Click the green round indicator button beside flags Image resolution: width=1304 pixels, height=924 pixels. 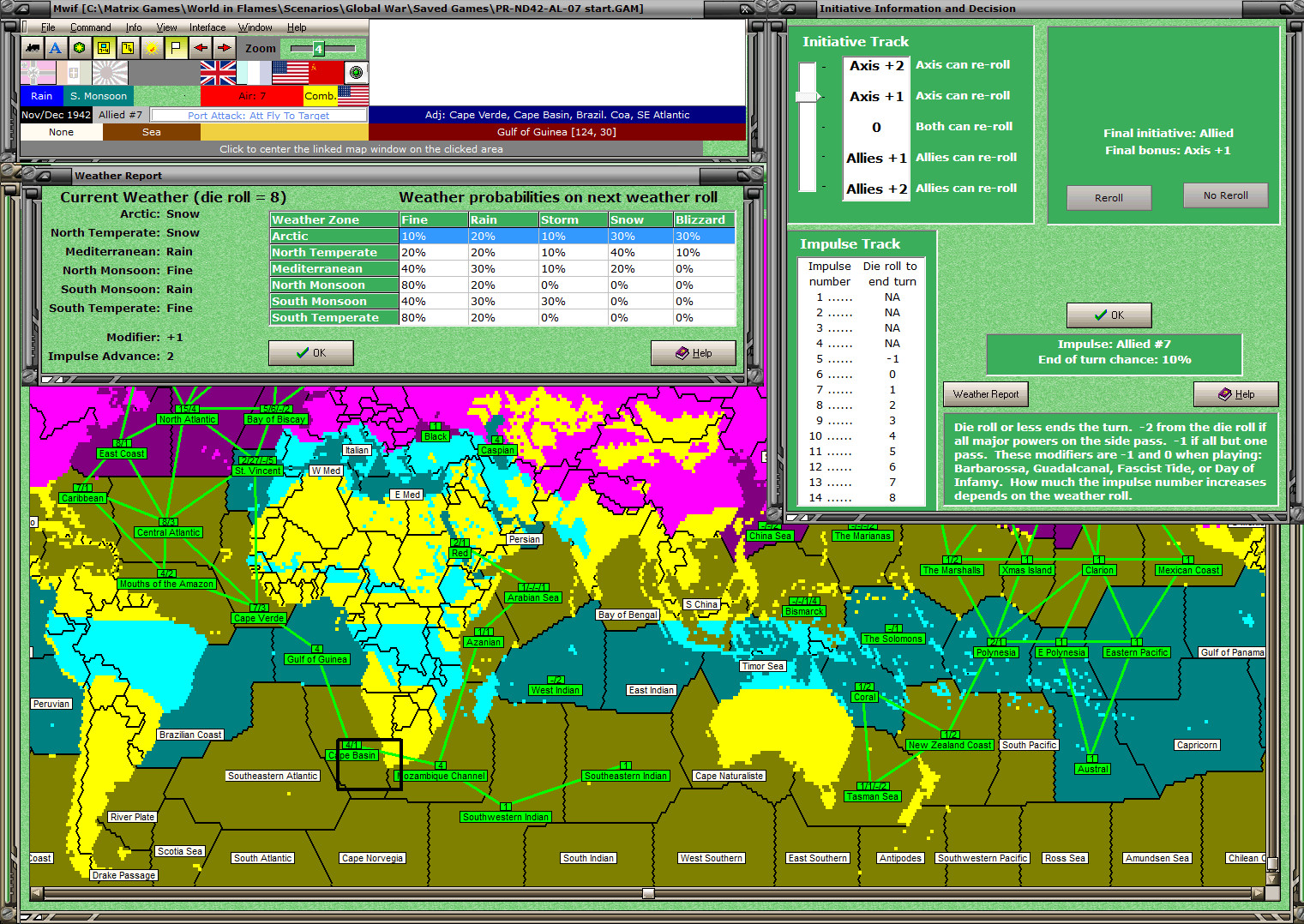click(x=357, y=72)
